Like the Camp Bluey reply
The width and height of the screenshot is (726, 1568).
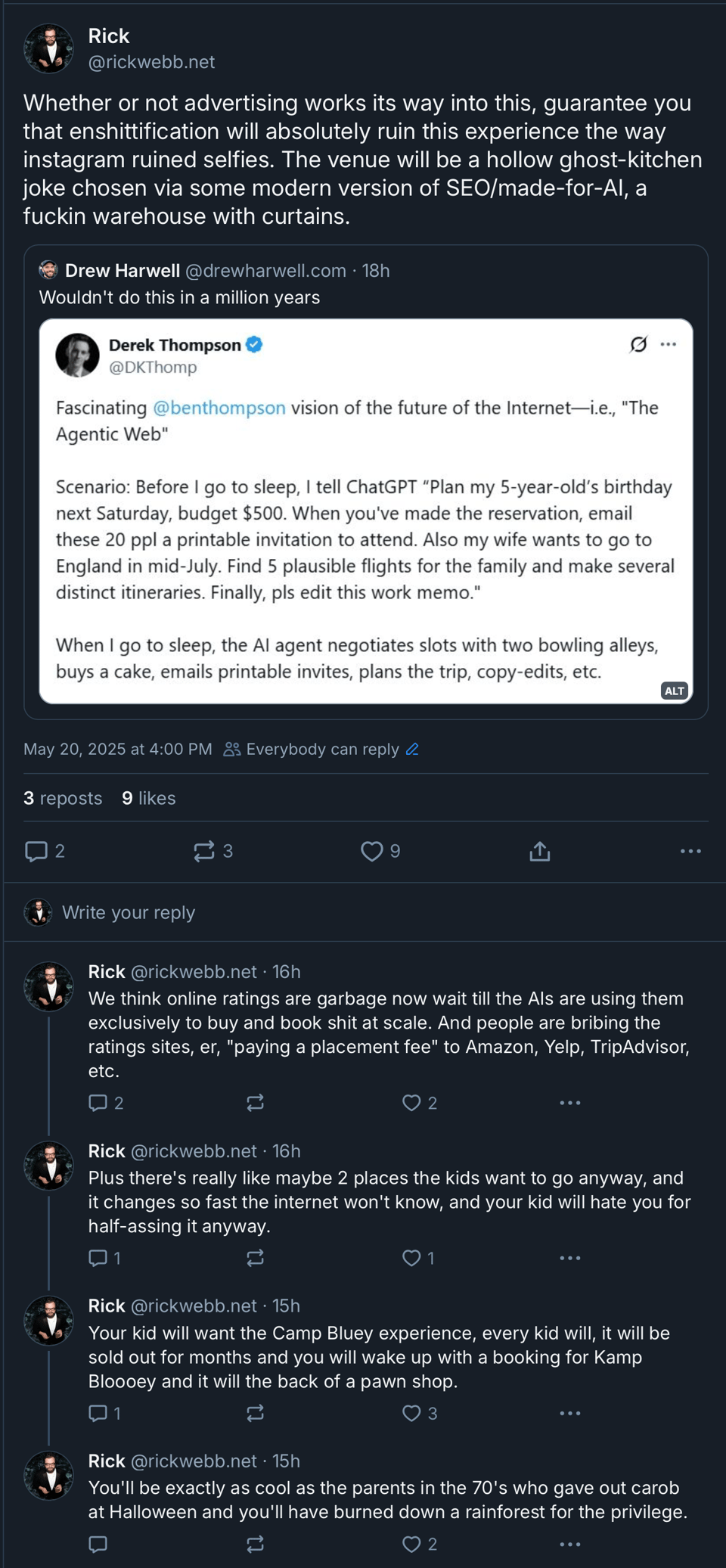411,1413
